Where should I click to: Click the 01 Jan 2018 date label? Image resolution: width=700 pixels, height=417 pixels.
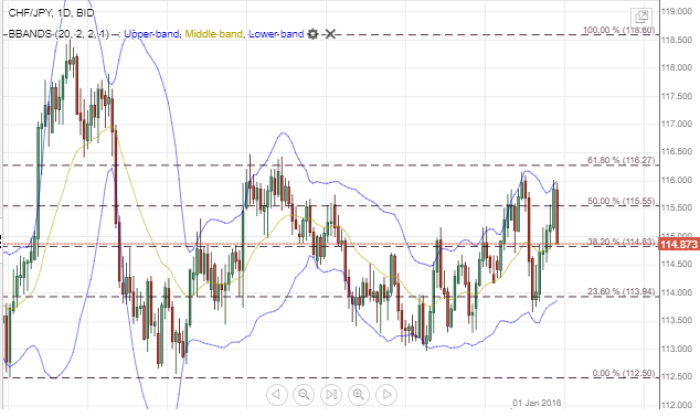[x=537, y=403]
